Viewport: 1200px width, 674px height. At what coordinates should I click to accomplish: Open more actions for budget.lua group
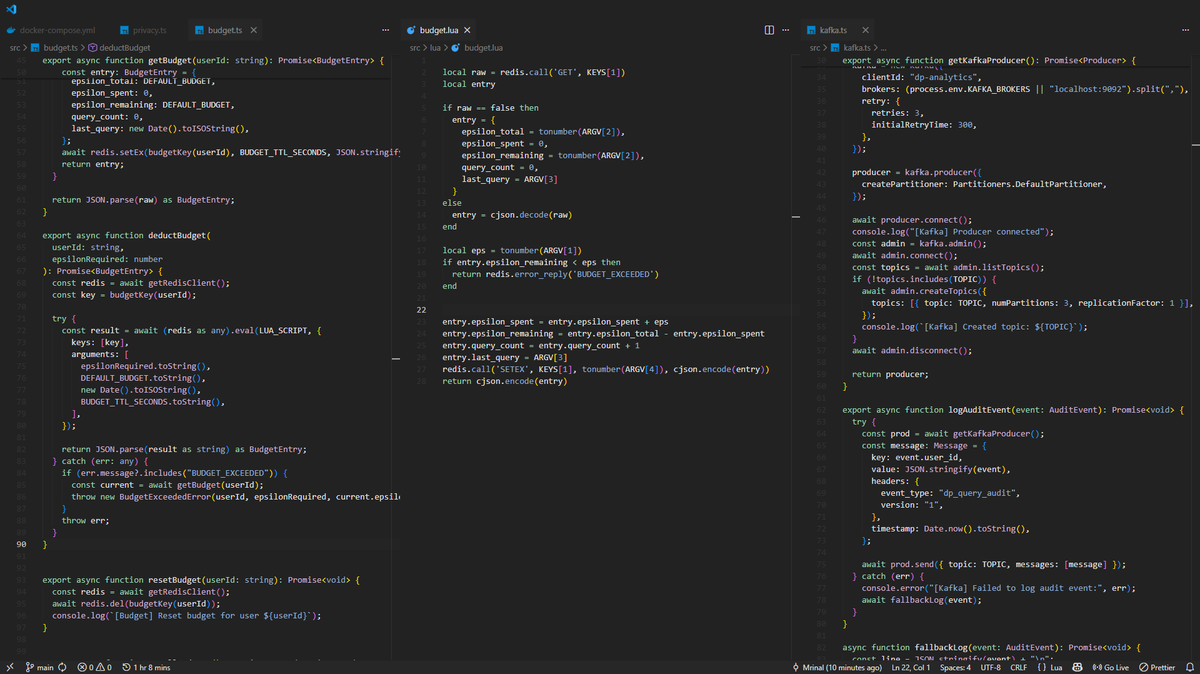click(786, 31)
